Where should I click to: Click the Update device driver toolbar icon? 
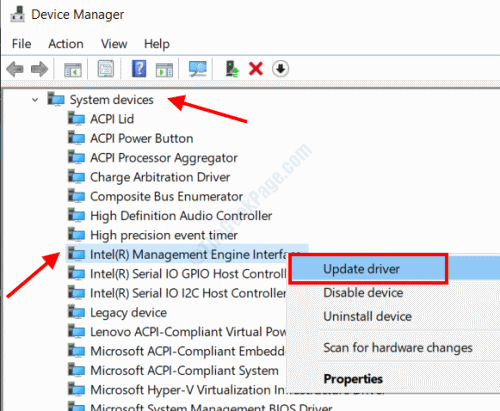point(232,69)
